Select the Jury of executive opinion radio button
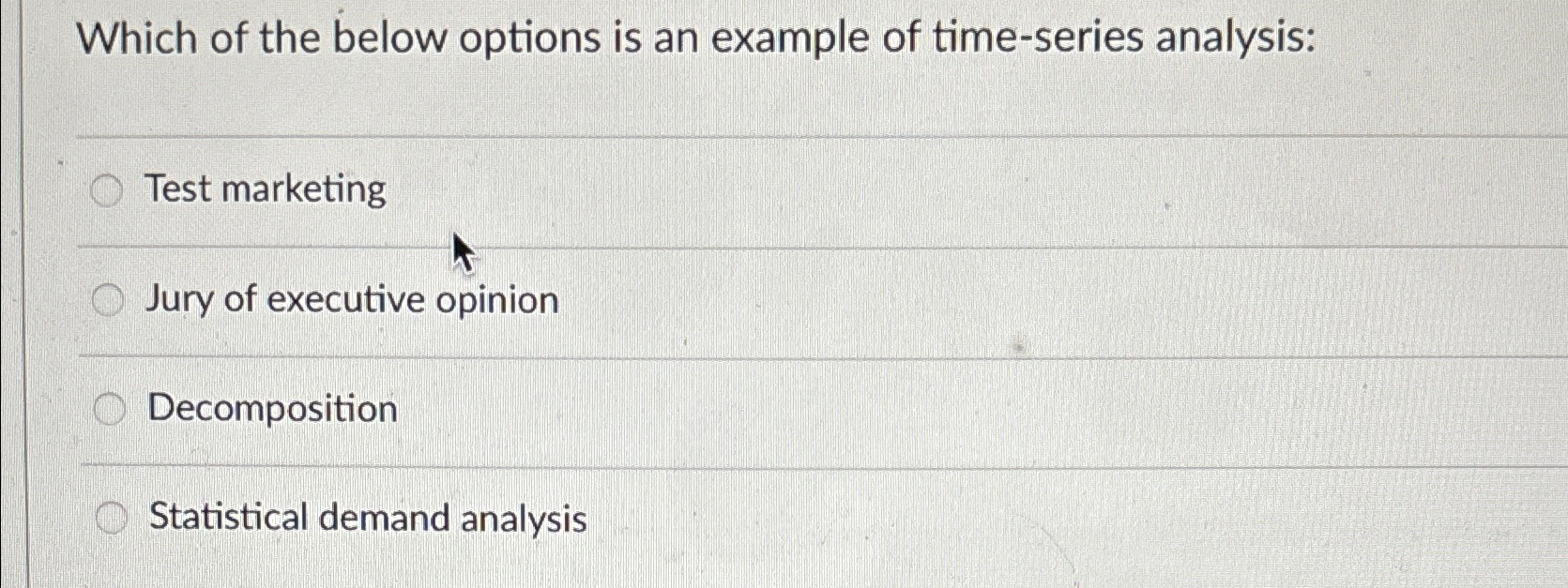 108,300
